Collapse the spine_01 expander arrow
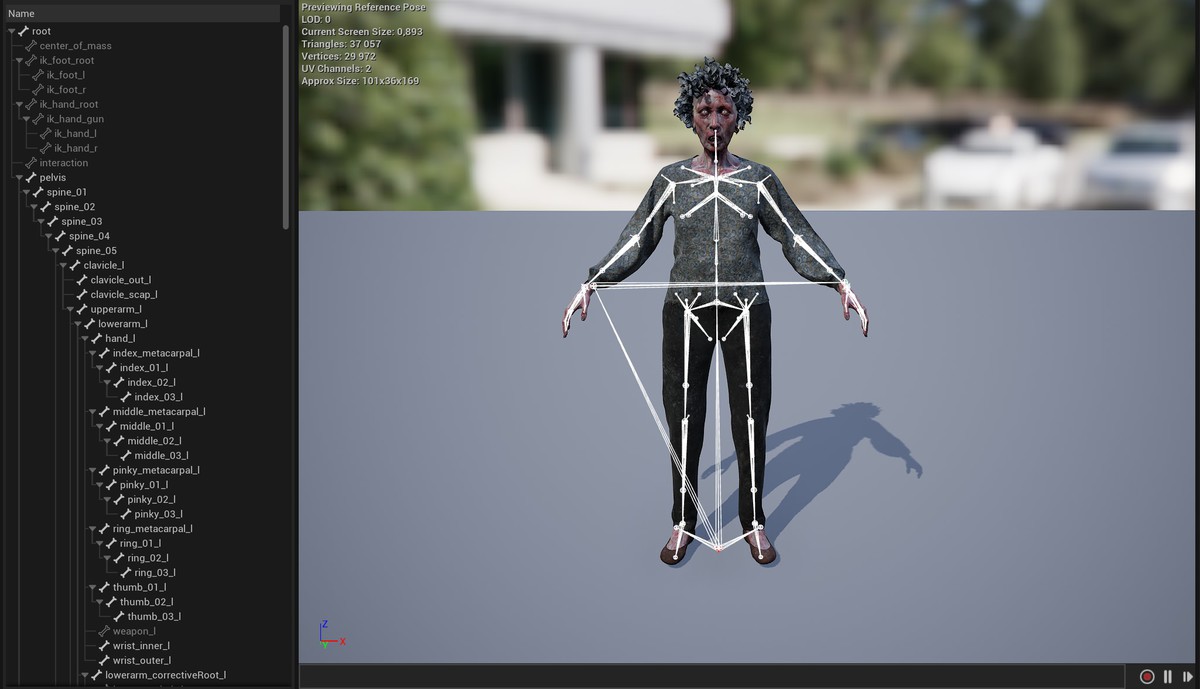 click(x=26, y=192)
